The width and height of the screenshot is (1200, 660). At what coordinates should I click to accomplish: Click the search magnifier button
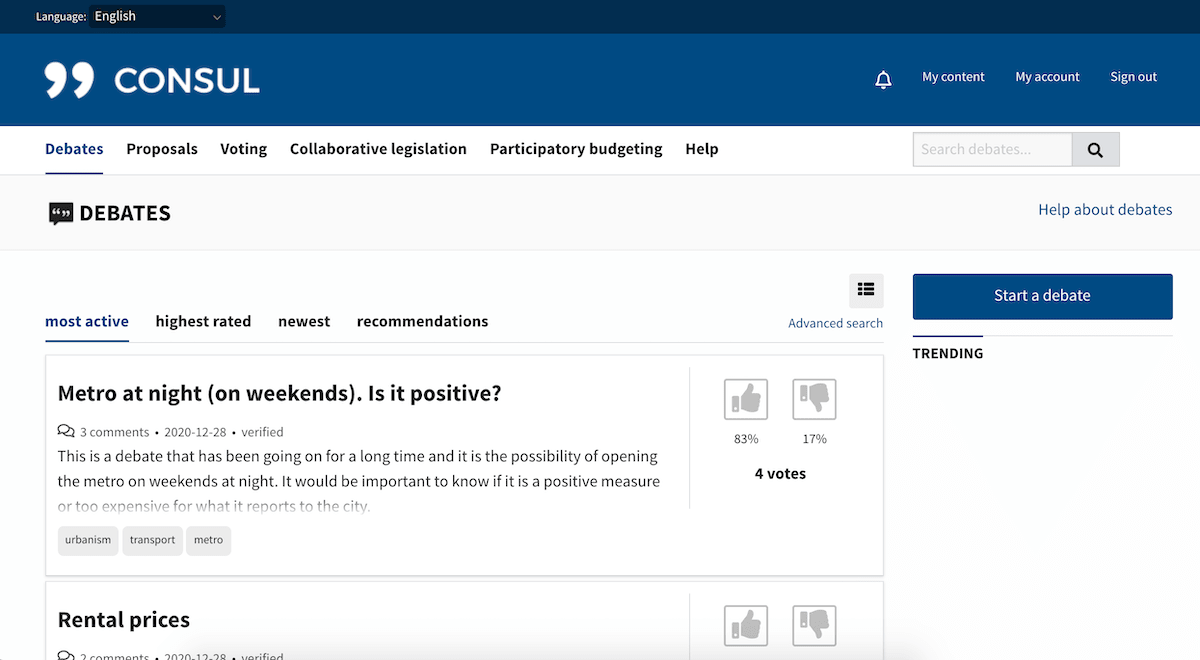click(x=1096, y=150)
